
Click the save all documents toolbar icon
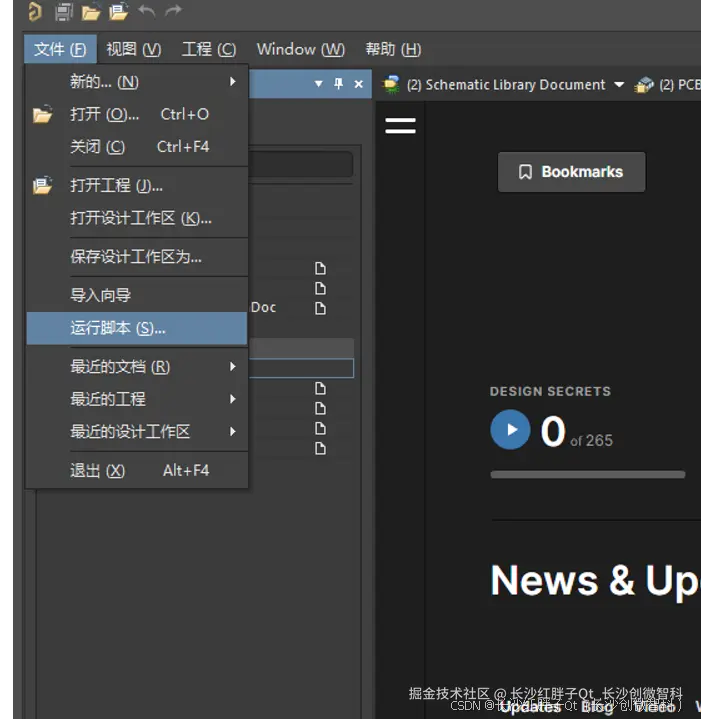[64, 11]
